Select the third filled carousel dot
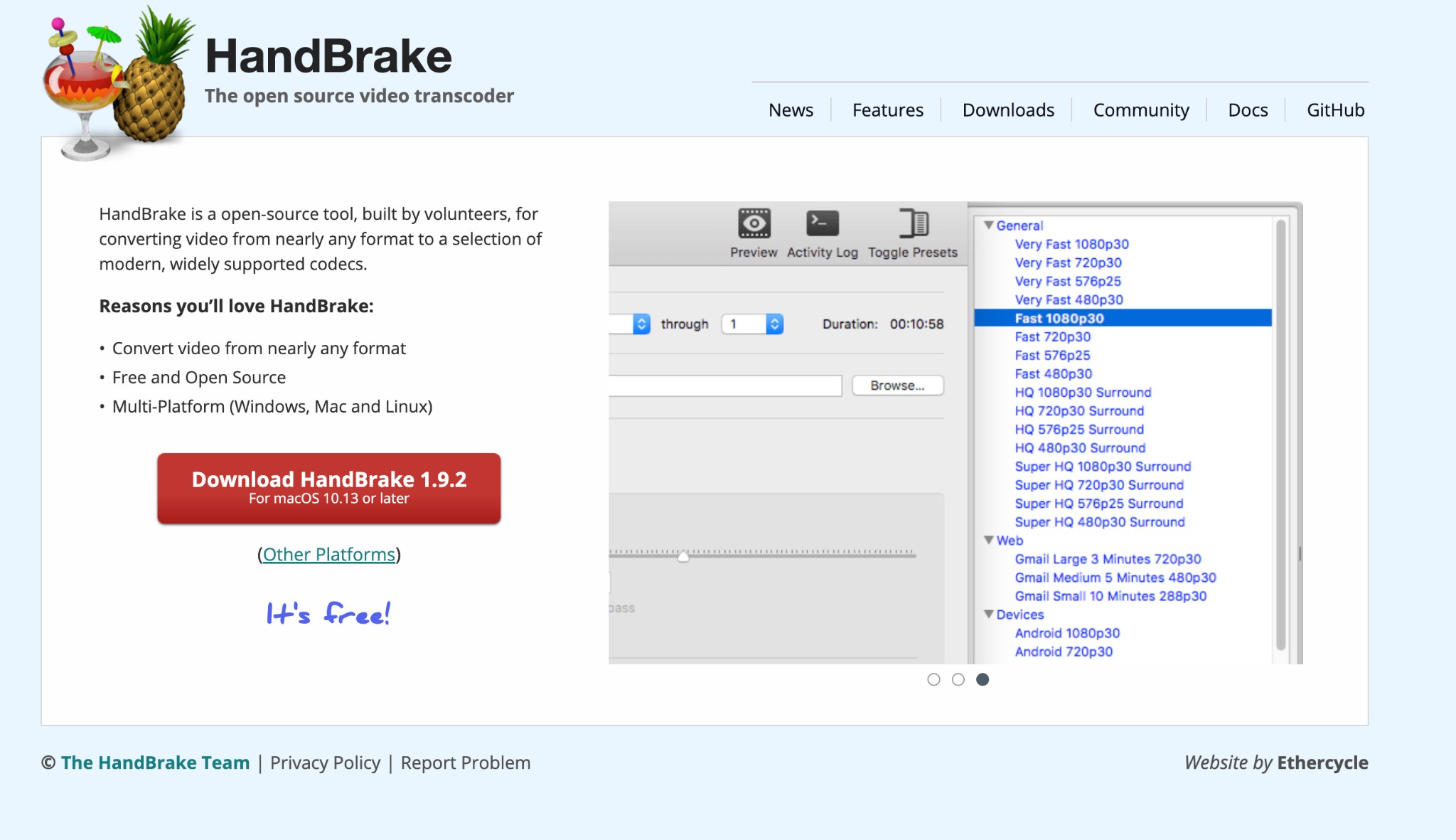This screenshot has height=840, width=1456. tap(983, 679)
